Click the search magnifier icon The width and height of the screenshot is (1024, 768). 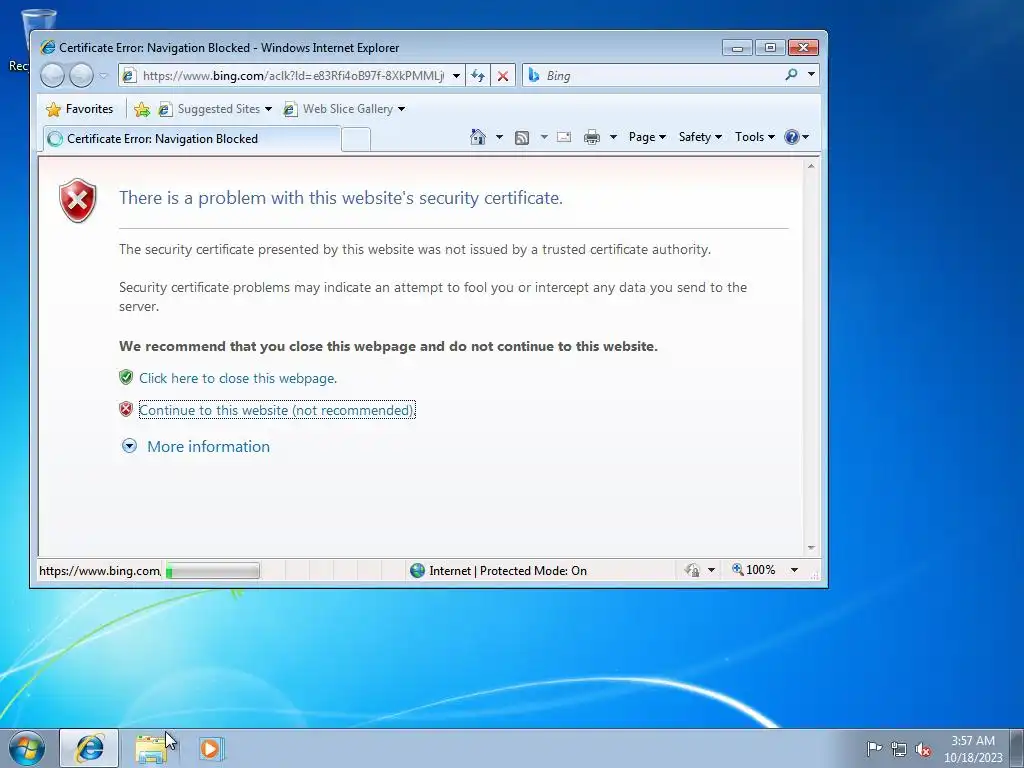(792, 75)
